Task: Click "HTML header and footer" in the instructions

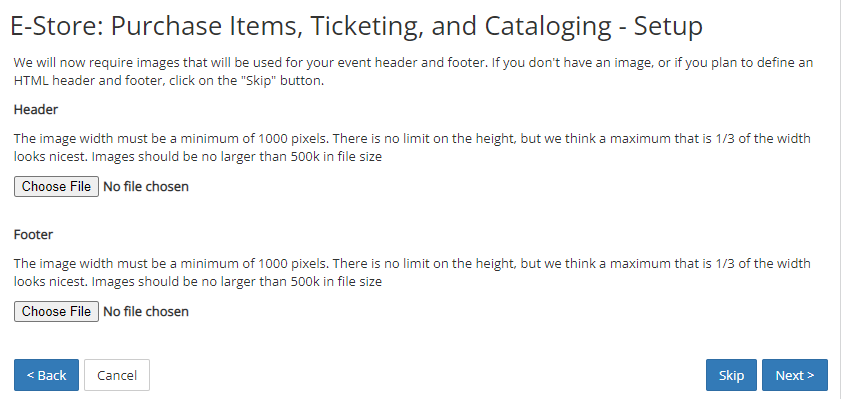Action: [77, 82]
